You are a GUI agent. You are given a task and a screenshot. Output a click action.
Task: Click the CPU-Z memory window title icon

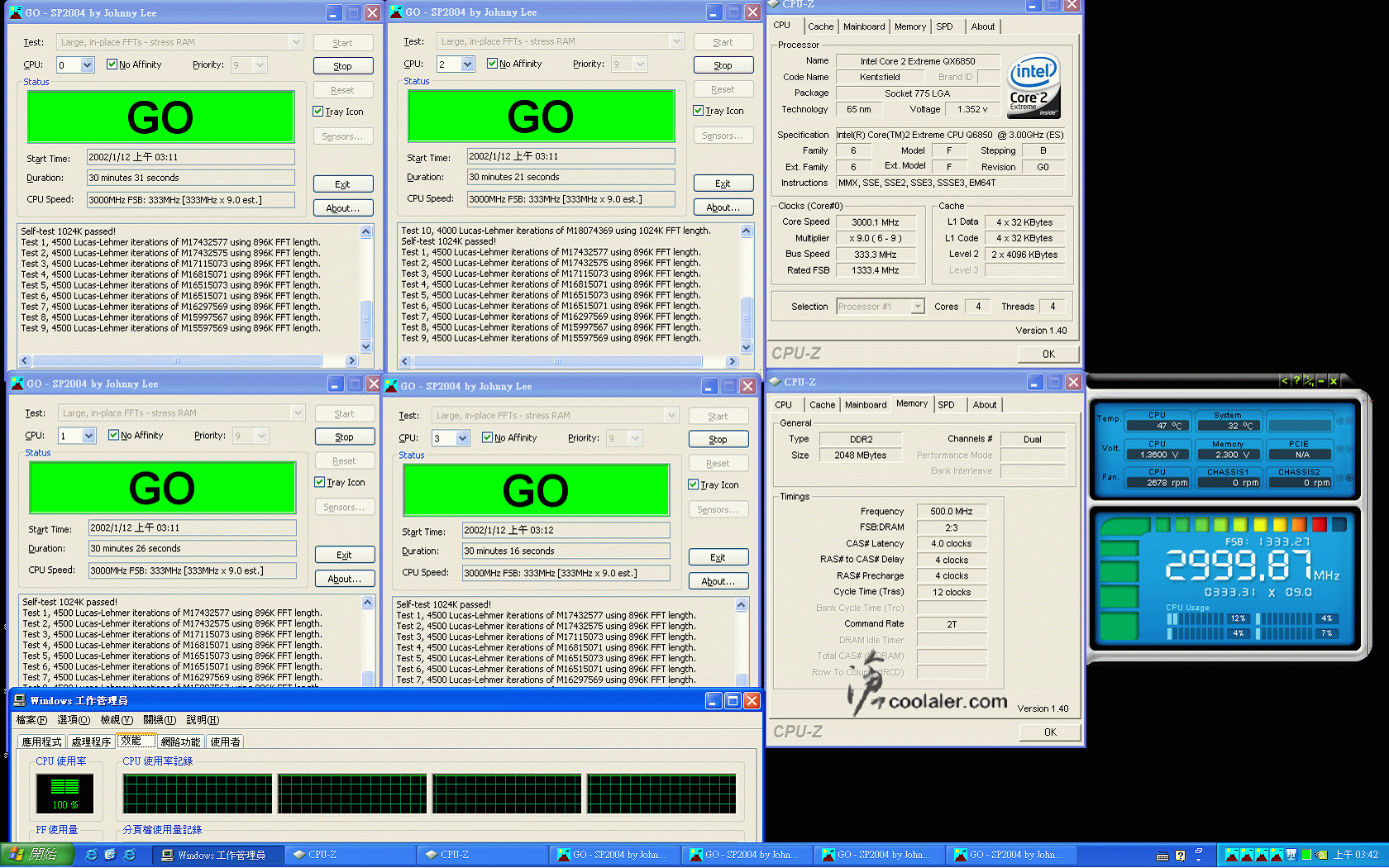tap(776, 382)
